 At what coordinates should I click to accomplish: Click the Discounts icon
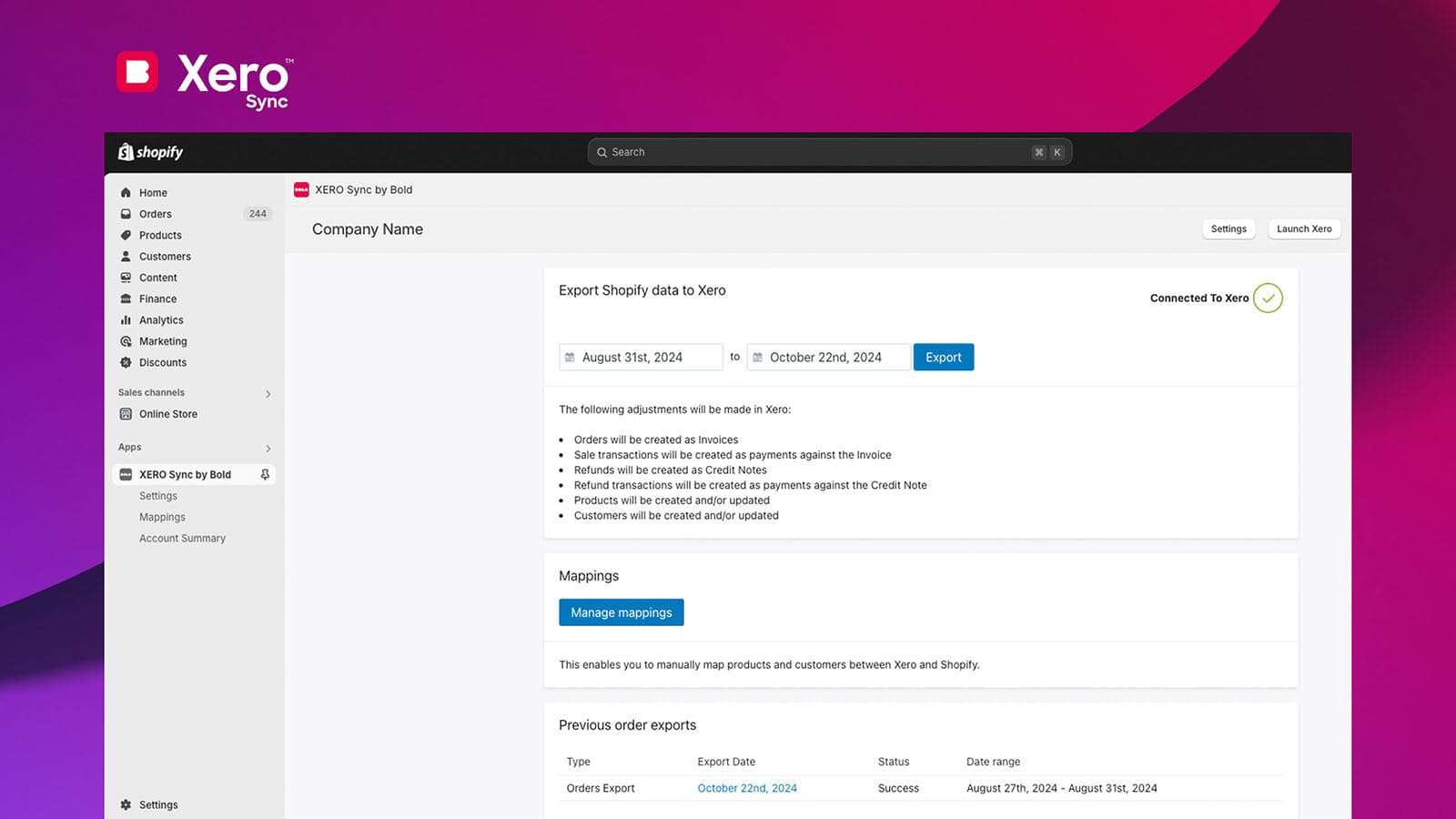(x=126, y=362)
